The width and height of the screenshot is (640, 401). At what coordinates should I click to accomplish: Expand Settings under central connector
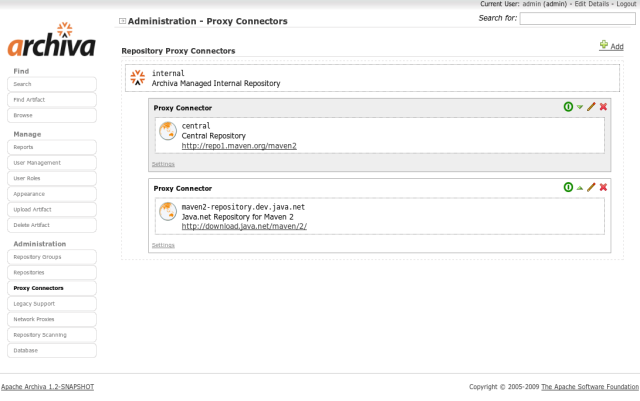pyautogui.click(x=163, y=163)
